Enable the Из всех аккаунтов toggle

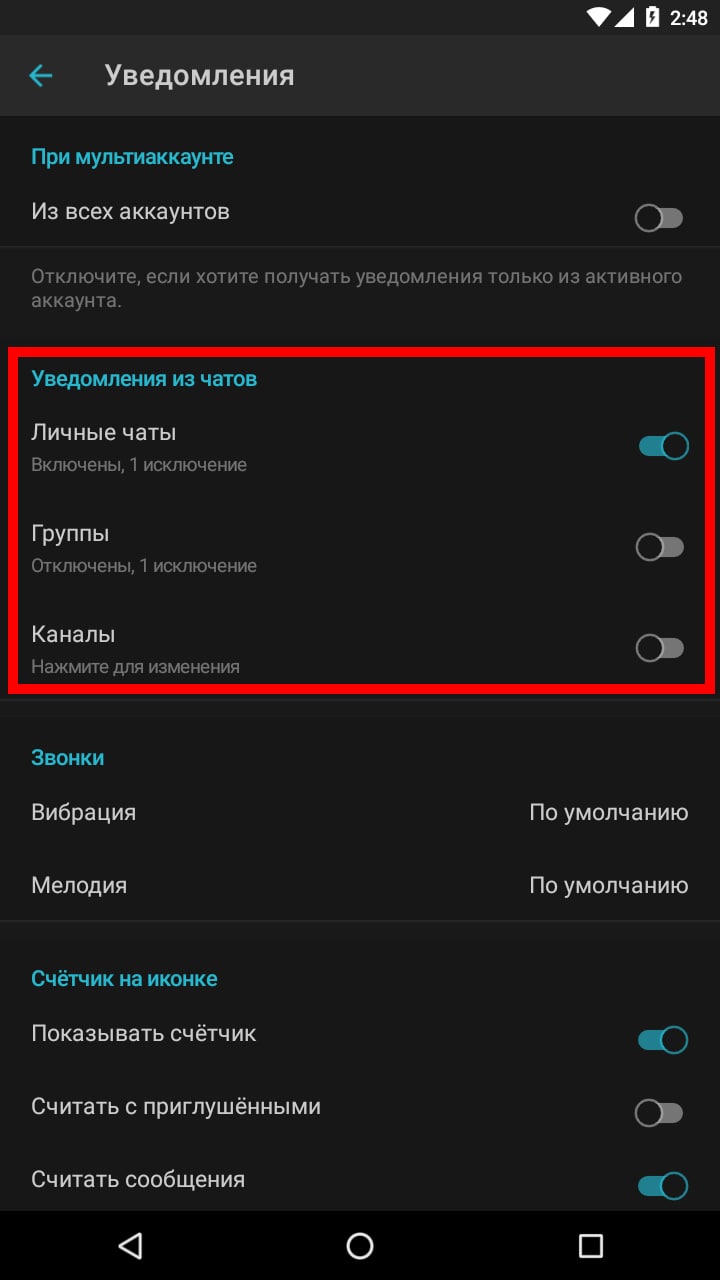click(660, 218)
